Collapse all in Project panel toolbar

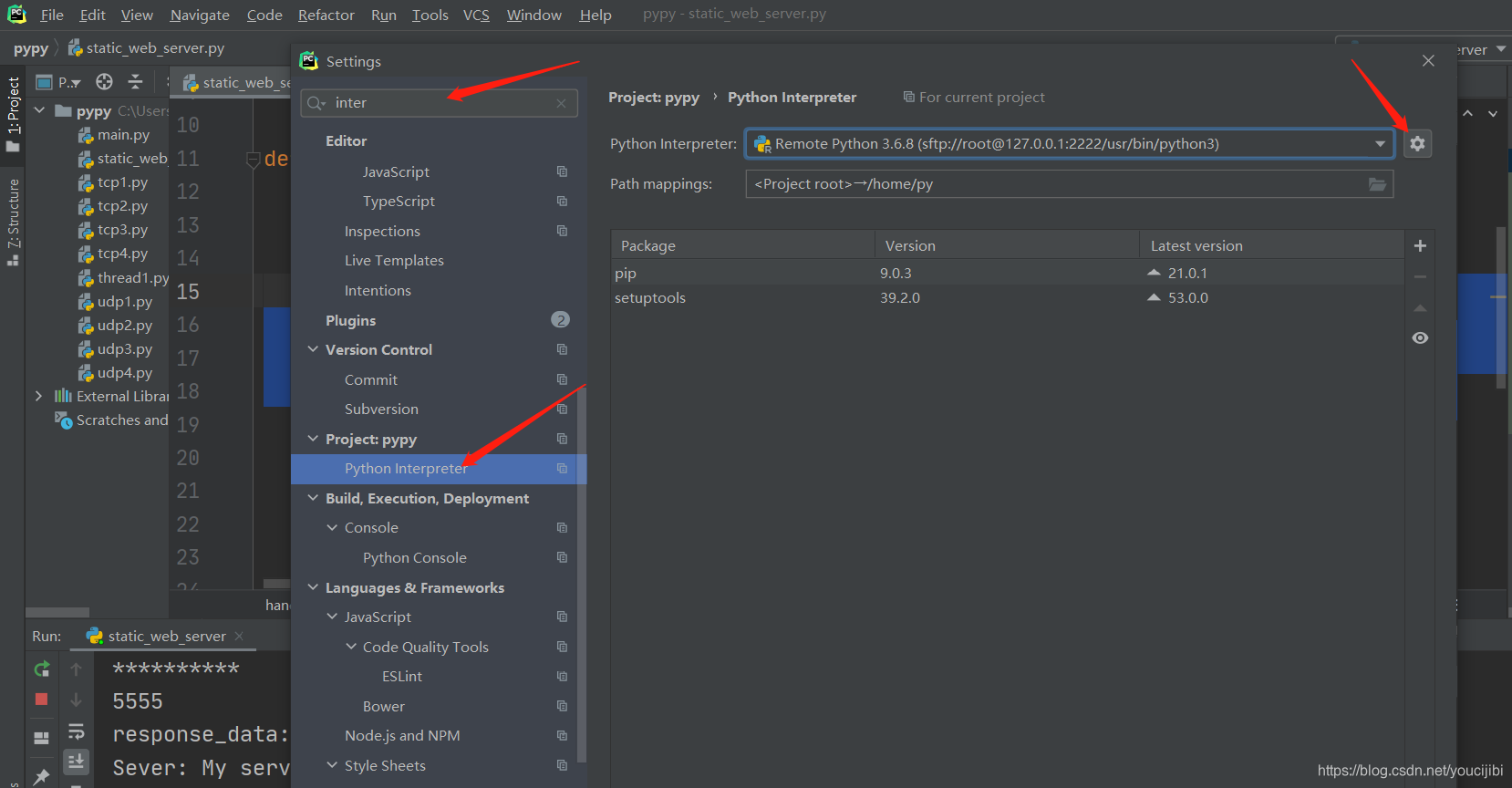pos(135,81)
